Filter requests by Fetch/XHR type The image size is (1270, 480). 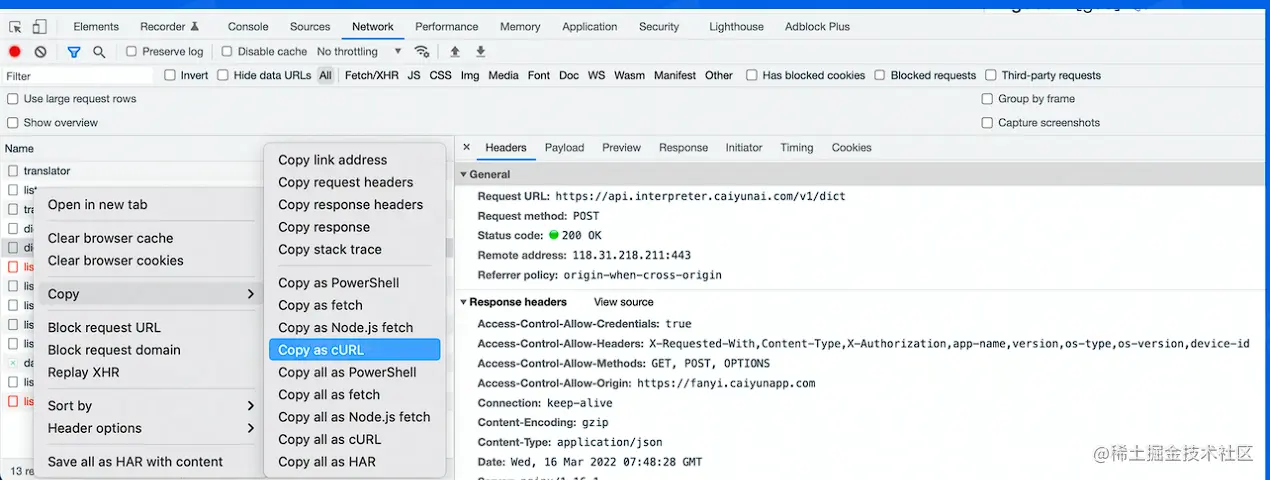(371, 75)
